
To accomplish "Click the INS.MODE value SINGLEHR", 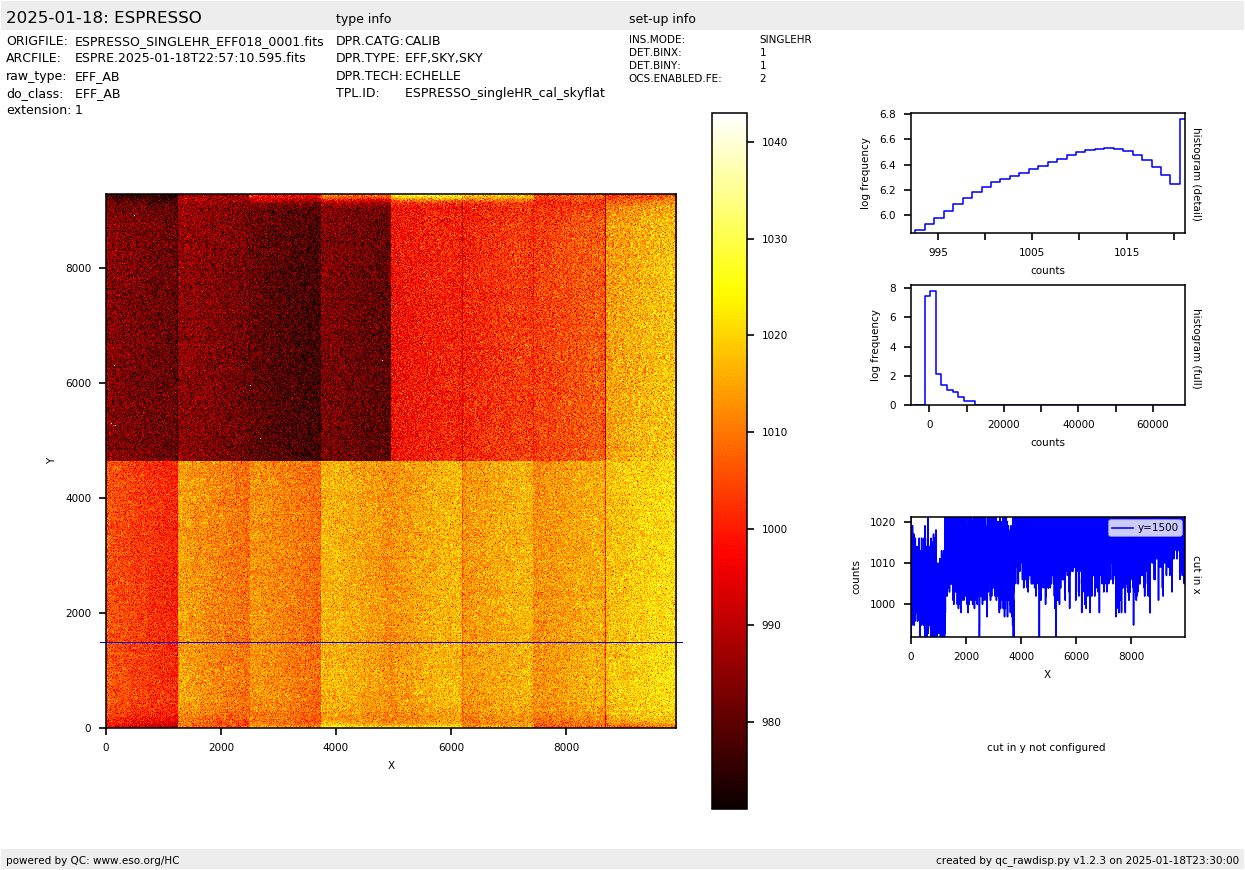I will pyautogui.click(x=785, y=40).
